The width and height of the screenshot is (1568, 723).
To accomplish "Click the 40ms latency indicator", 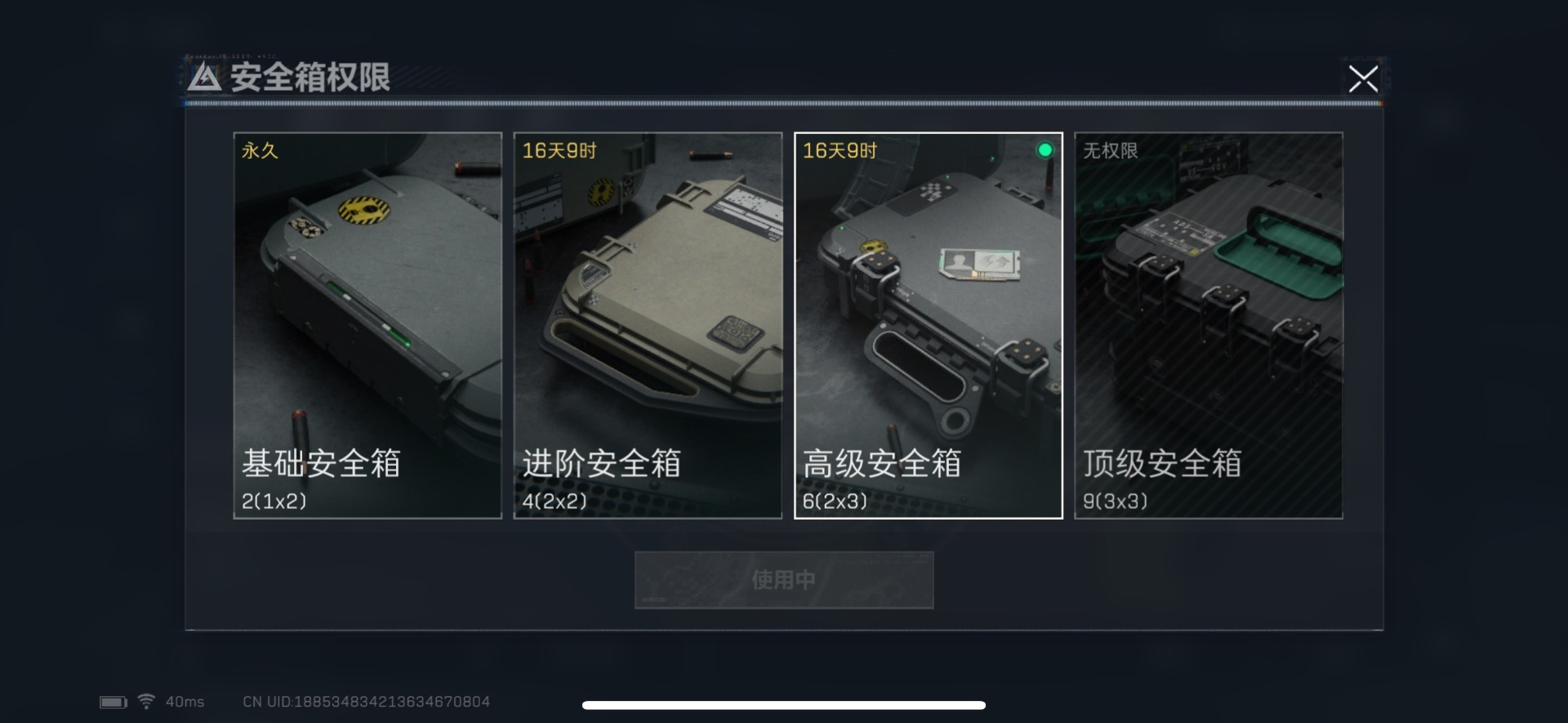I will 185,702.
